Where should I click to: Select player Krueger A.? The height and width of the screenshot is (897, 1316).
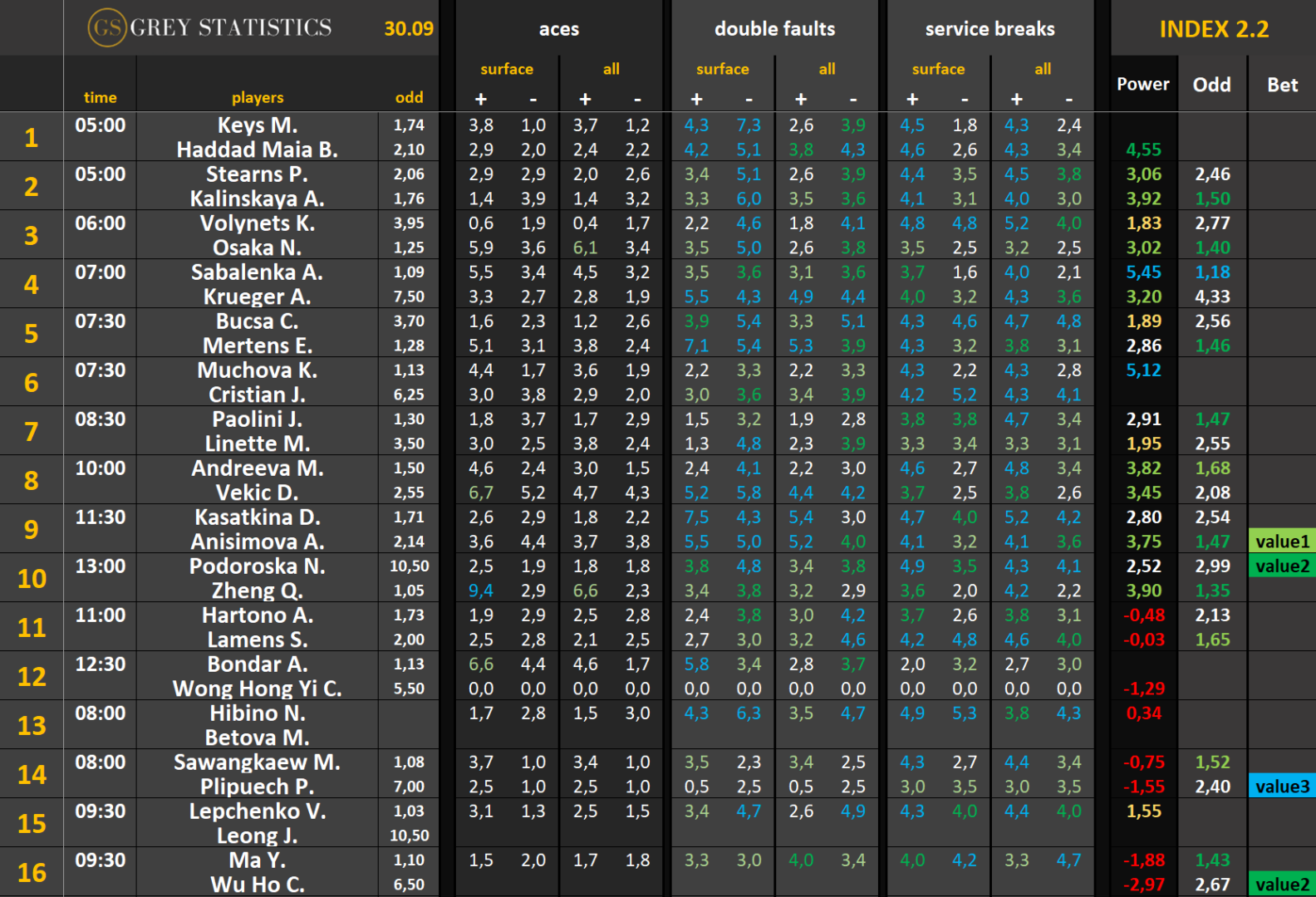coord(258,297)
